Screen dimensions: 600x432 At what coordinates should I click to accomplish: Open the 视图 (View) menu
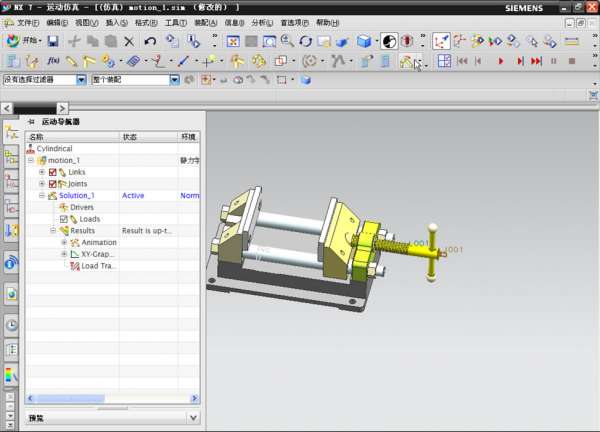click(x=86, y=23)
